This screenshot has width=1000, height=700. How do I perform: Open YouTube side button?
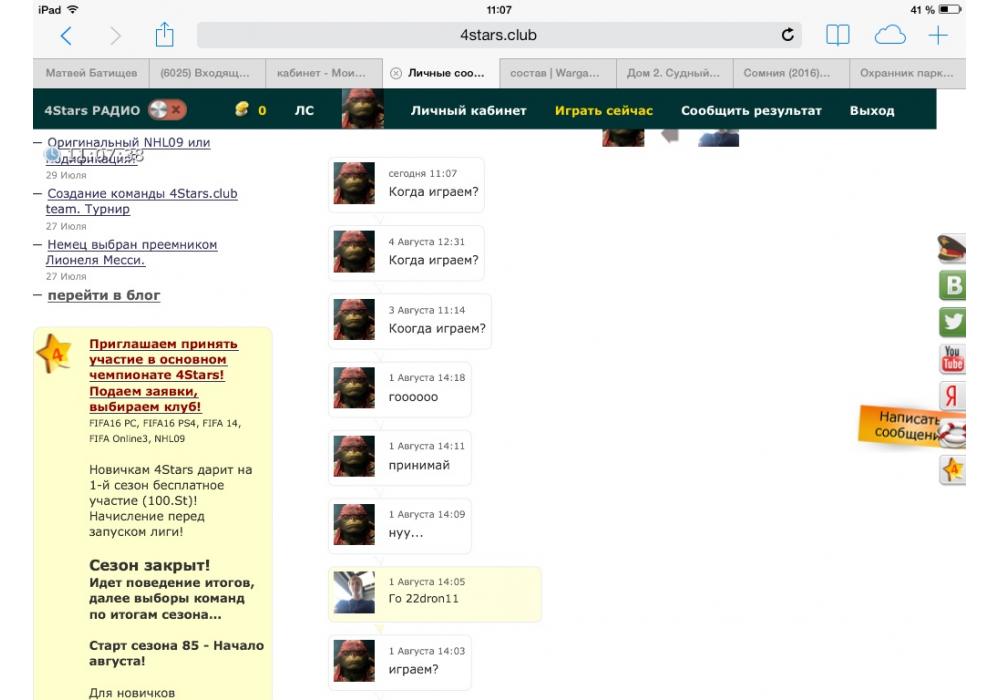tap(952, 359)
